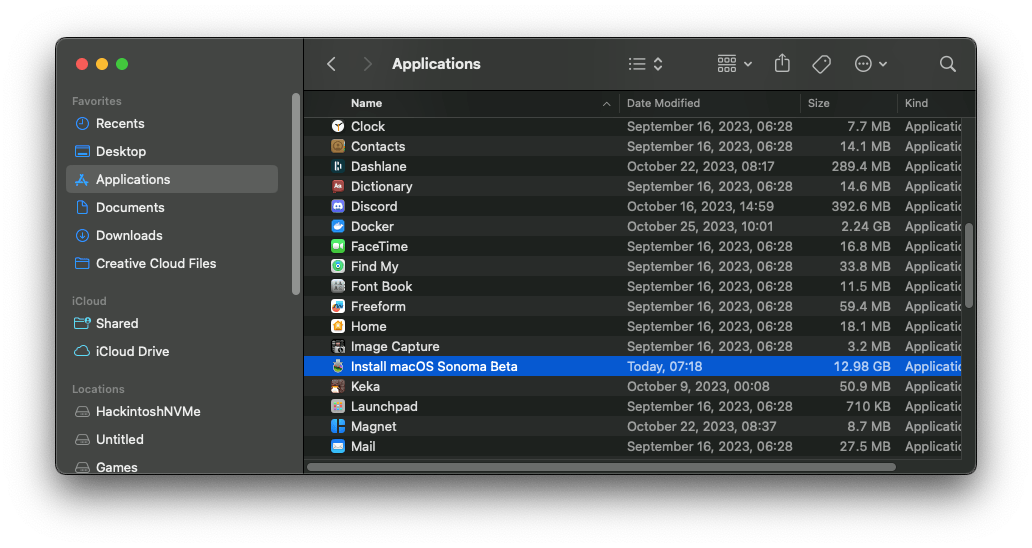Select Applications in the sidebar
This screenshot has width=1032, height=548.
[x=172, y=179]
